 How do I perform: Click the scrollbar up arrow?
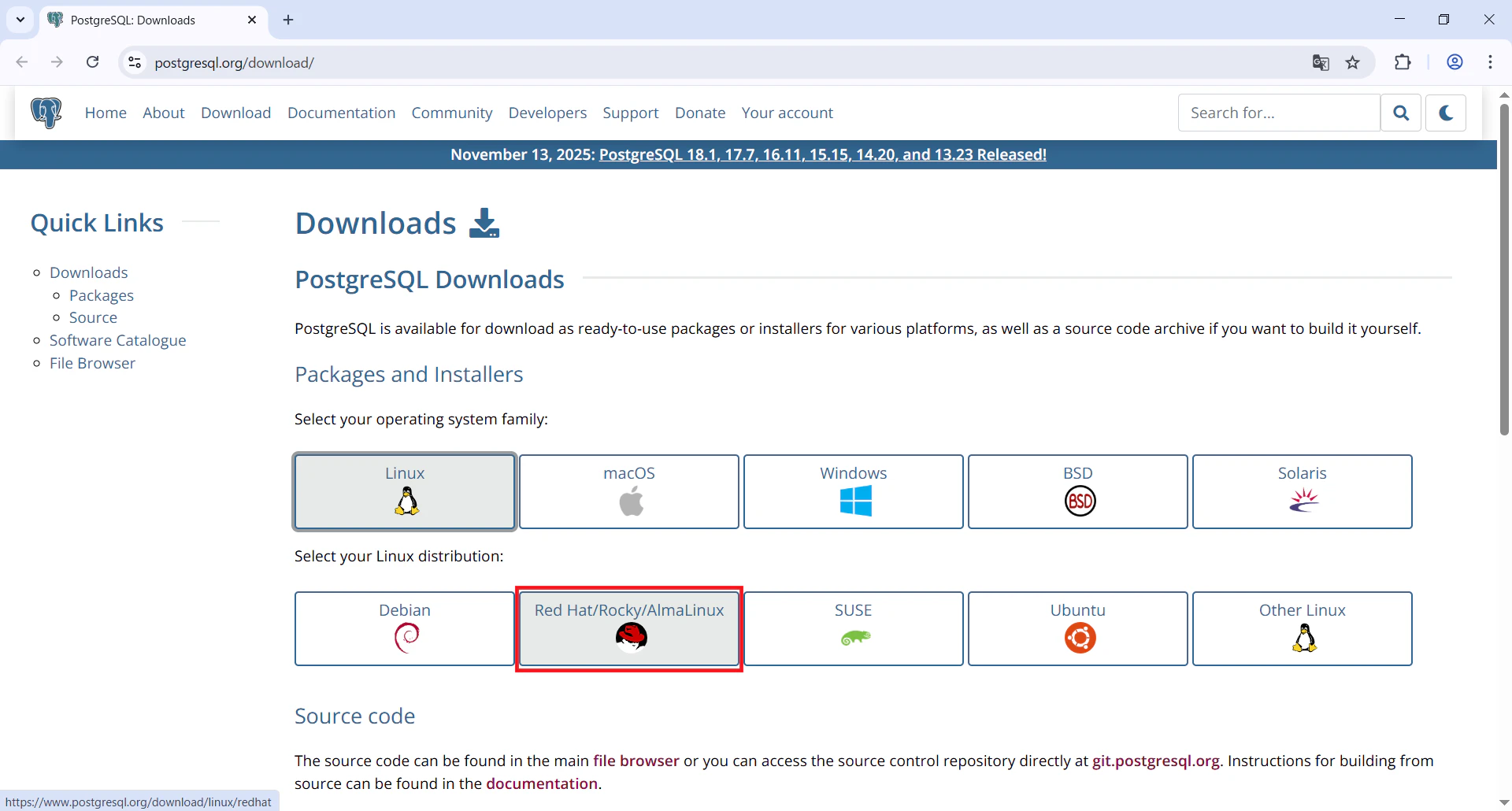1504,94
